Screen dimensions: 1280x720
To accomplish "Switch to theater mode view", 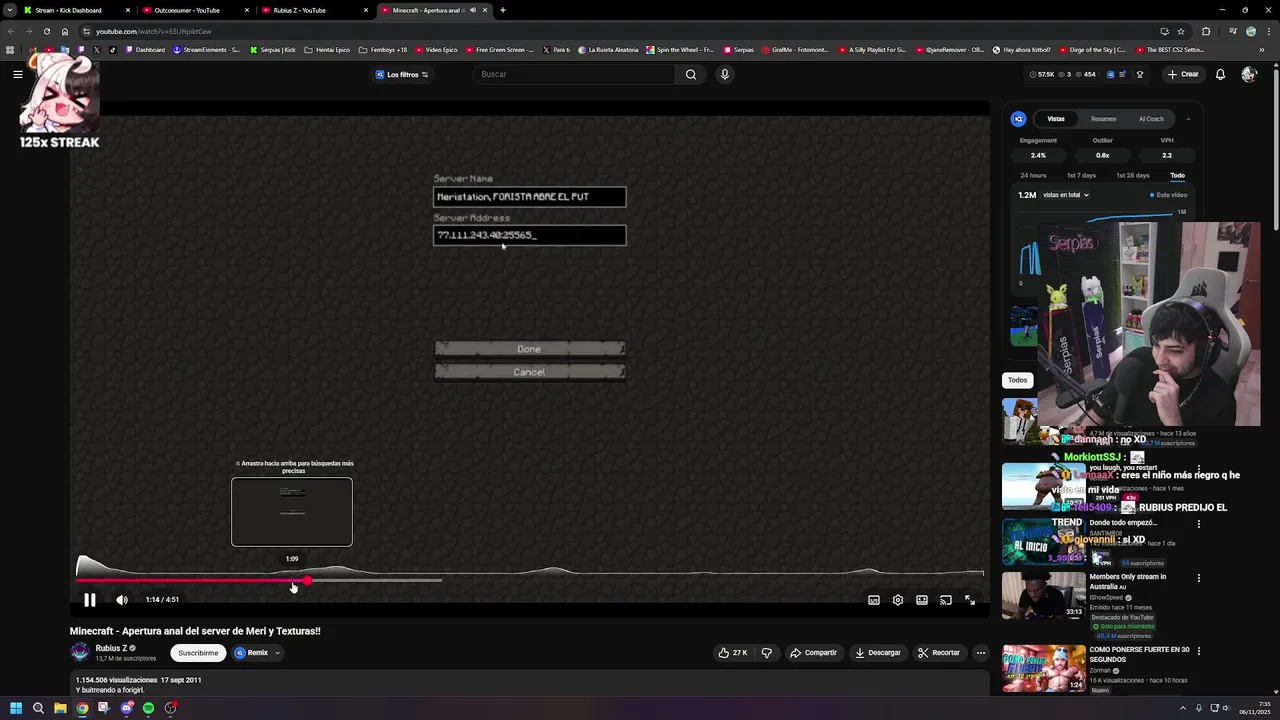I will click(922, 600).
